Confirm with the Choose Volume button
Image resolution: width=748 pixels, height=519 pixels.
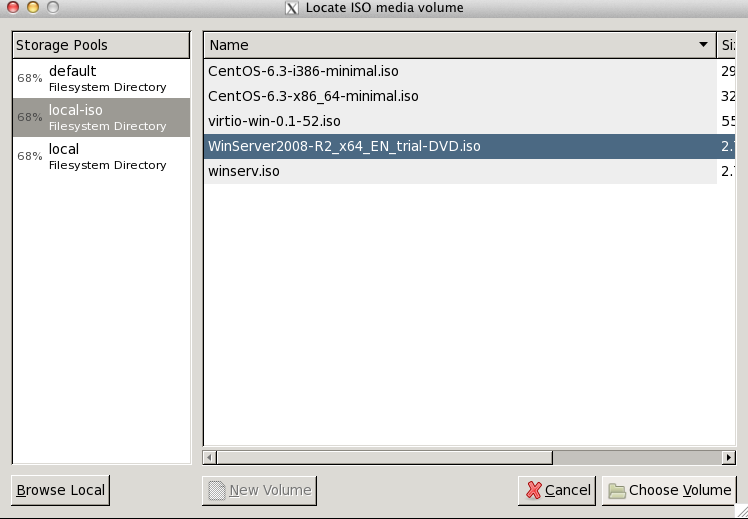[x=669, y=490]
